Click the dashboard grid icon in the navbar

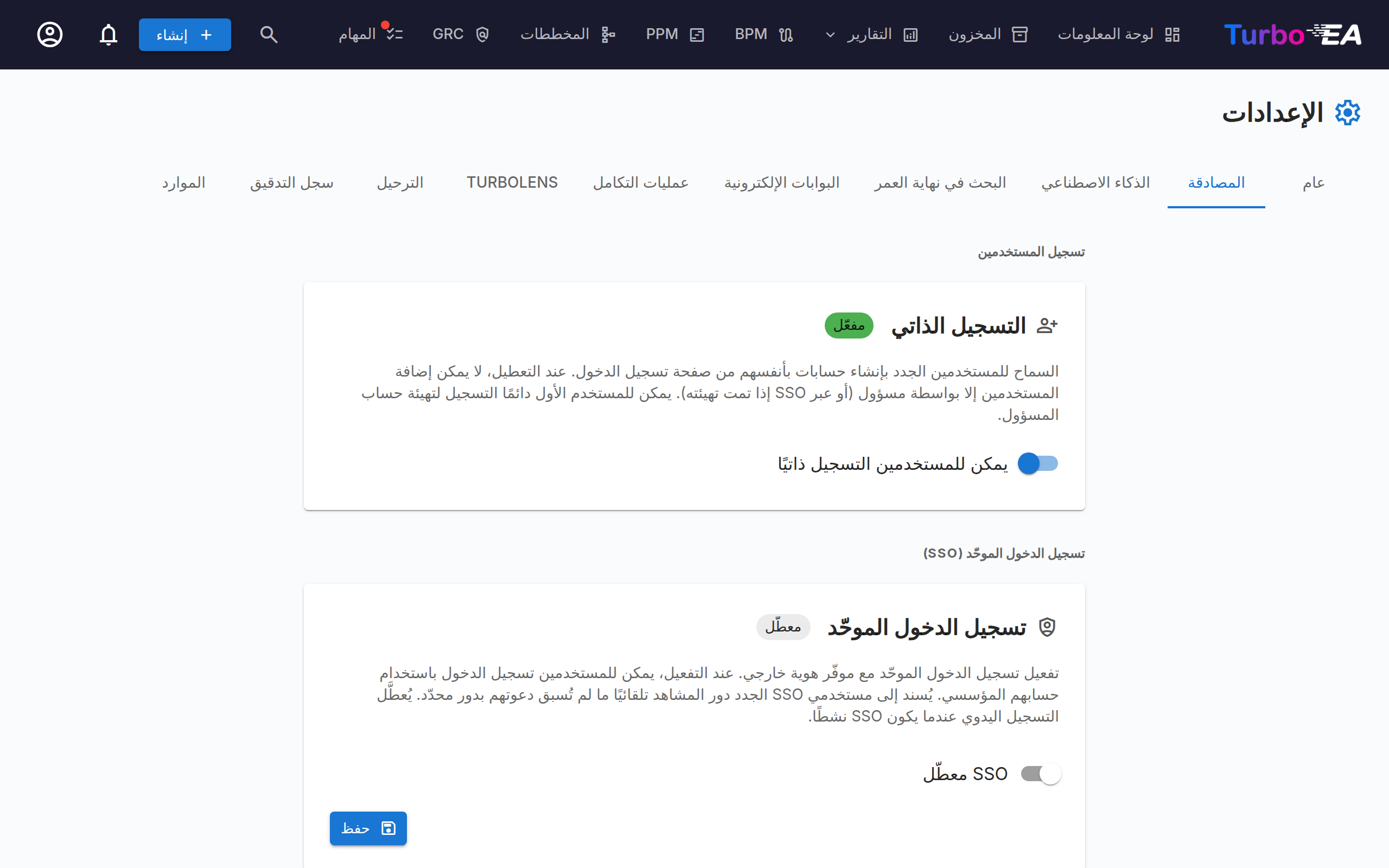click(1172, 34)
